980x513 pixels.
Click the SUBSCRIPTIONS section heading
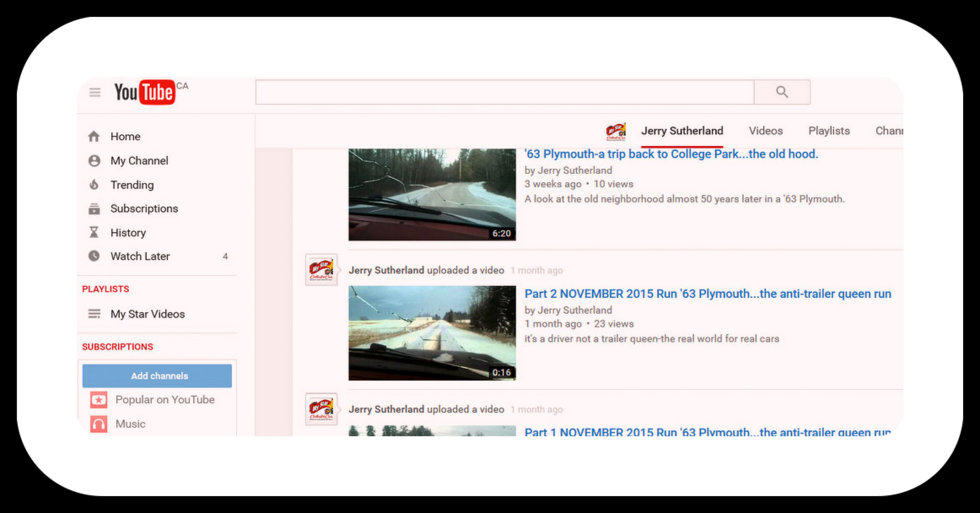(x=118, y=346)
